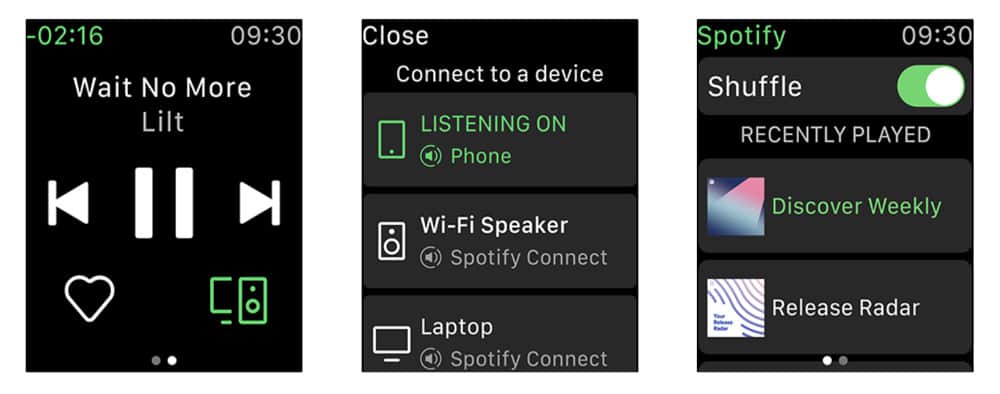Click the Wi-Fi Speaker's speaker icon

[392, 240]
